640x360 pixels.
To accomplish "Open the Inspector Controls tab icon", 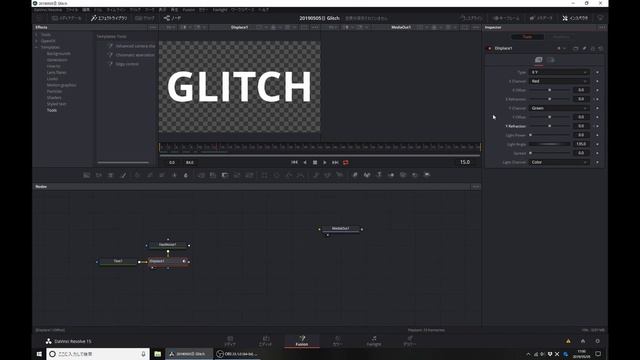I will (x=539, y=60).
